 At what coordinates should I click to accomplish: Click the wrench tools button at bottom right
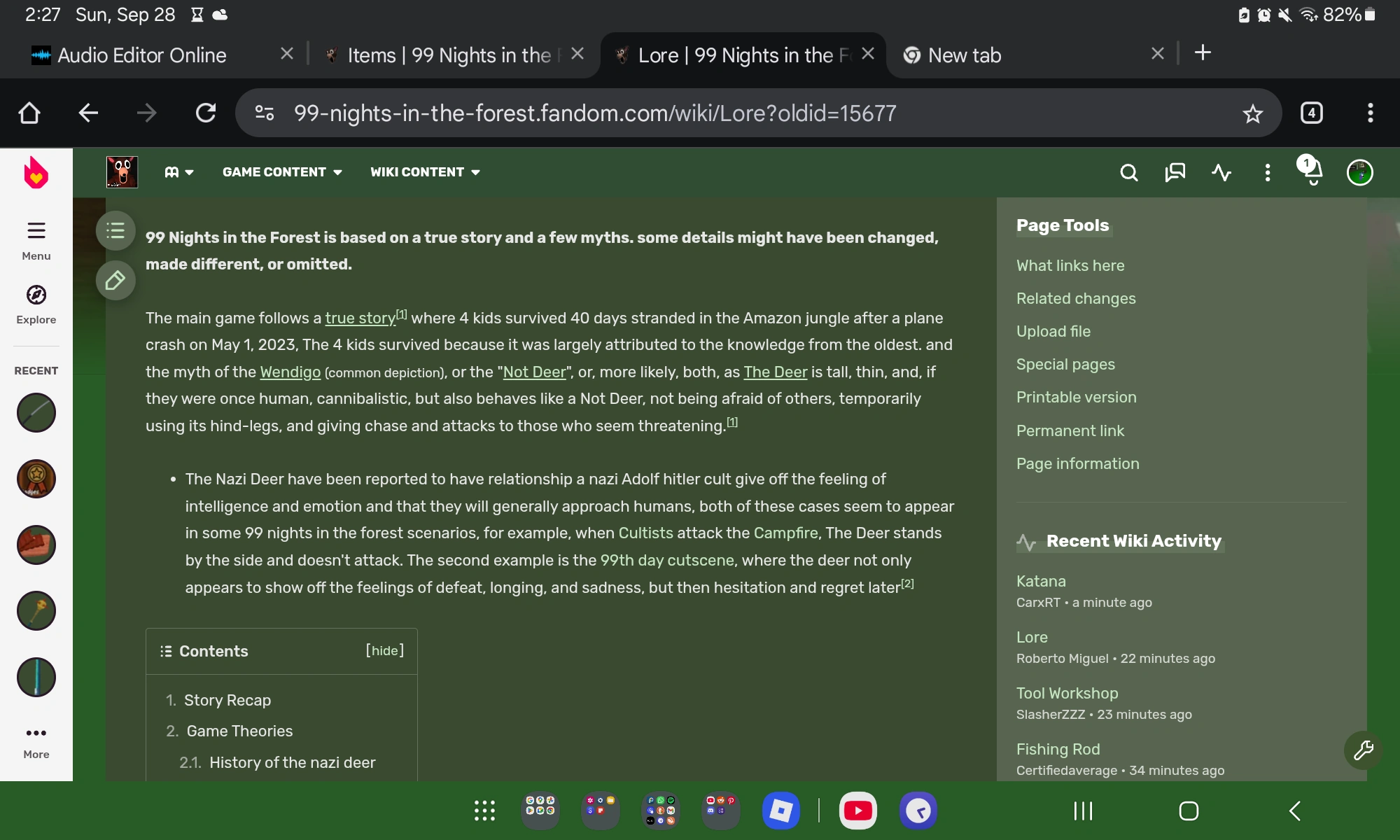tap(1363, 750)
